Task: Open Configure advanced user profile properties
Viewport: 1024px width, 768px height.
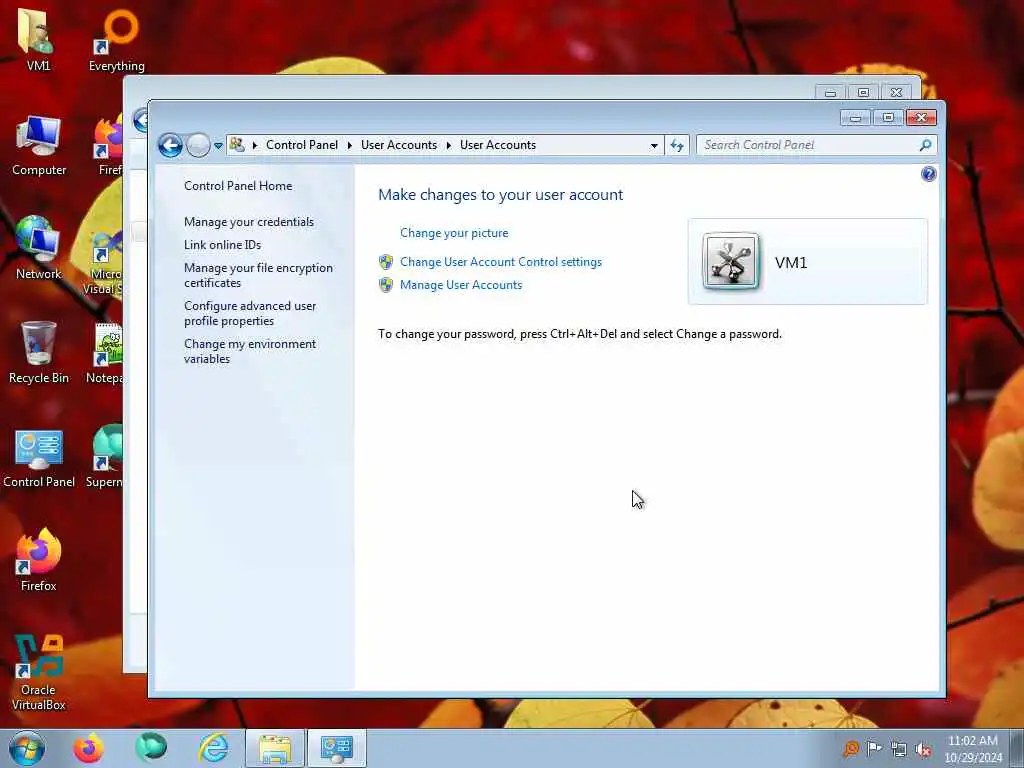Action: (250, 313)
